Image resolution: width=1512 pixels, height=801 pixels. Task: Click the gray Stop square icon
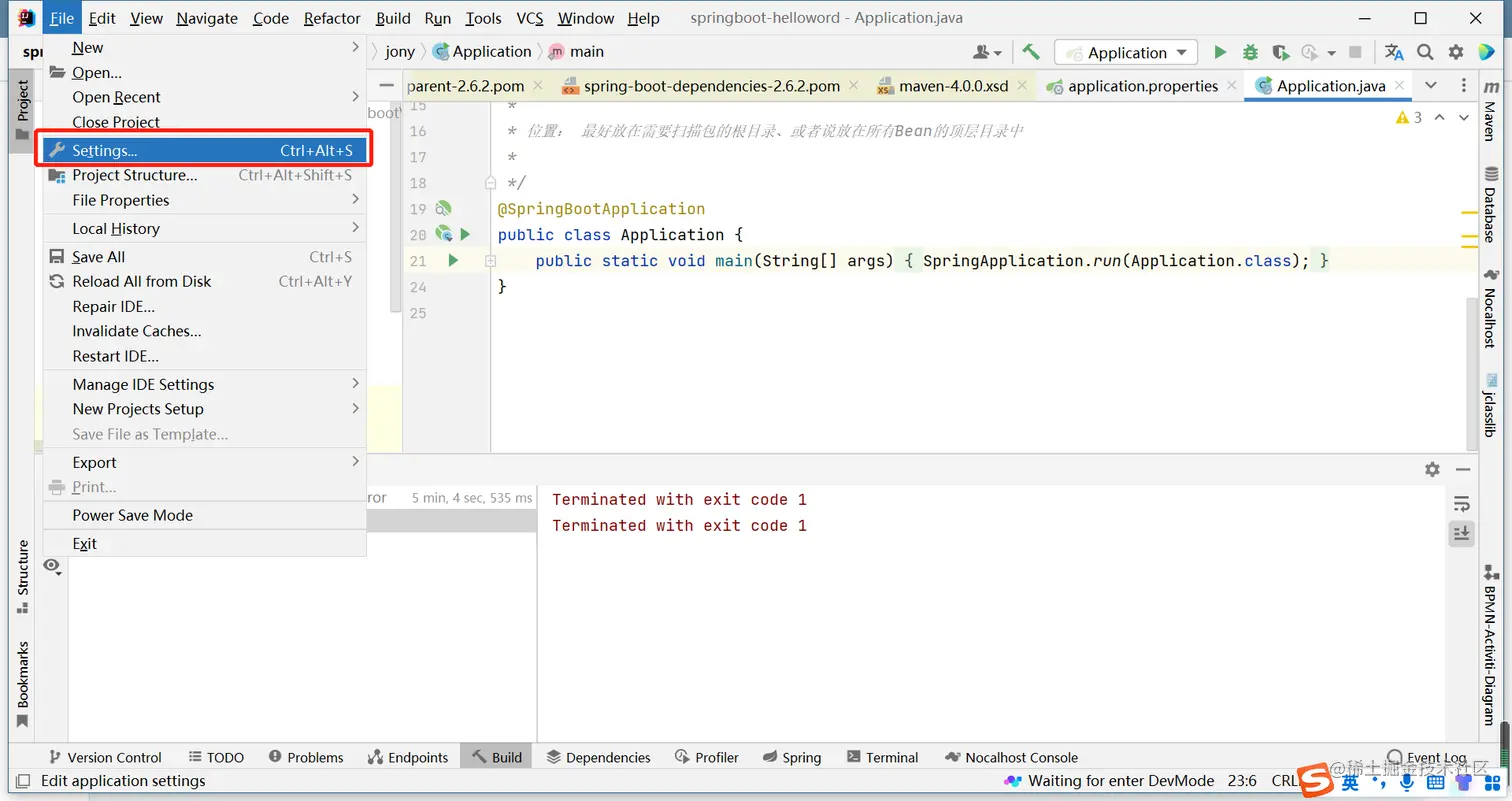[x=1356, y=53]
